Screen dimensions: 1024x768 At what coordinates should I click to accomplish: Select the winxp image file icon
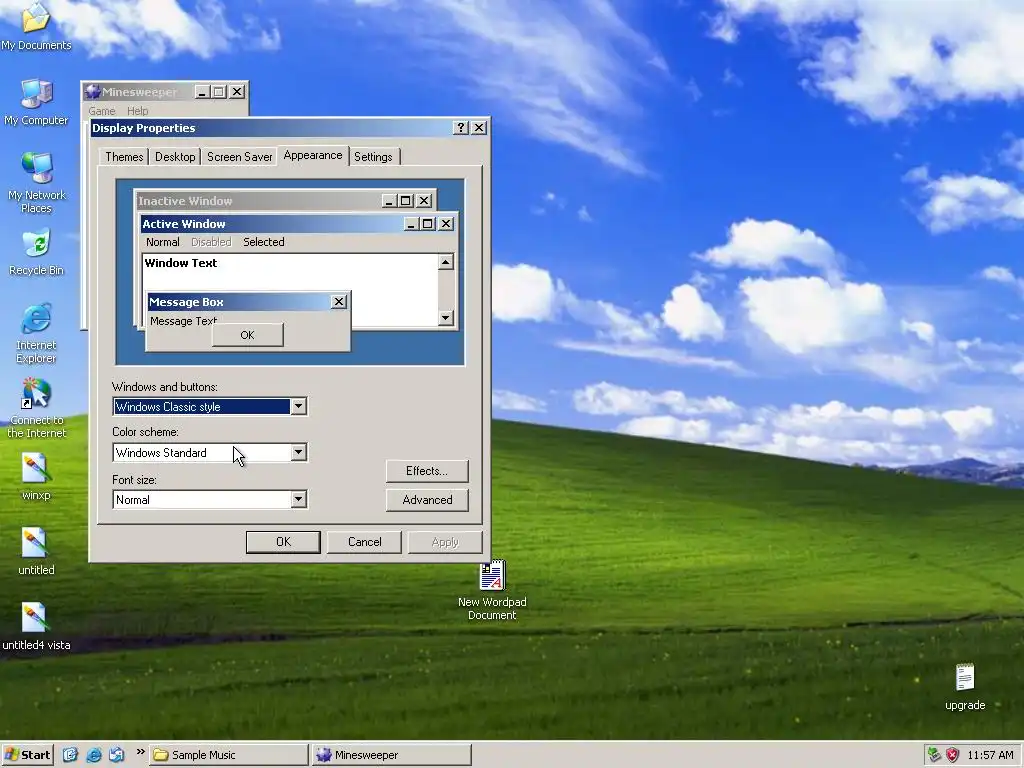pyautogui.click(x=36, y=477)
